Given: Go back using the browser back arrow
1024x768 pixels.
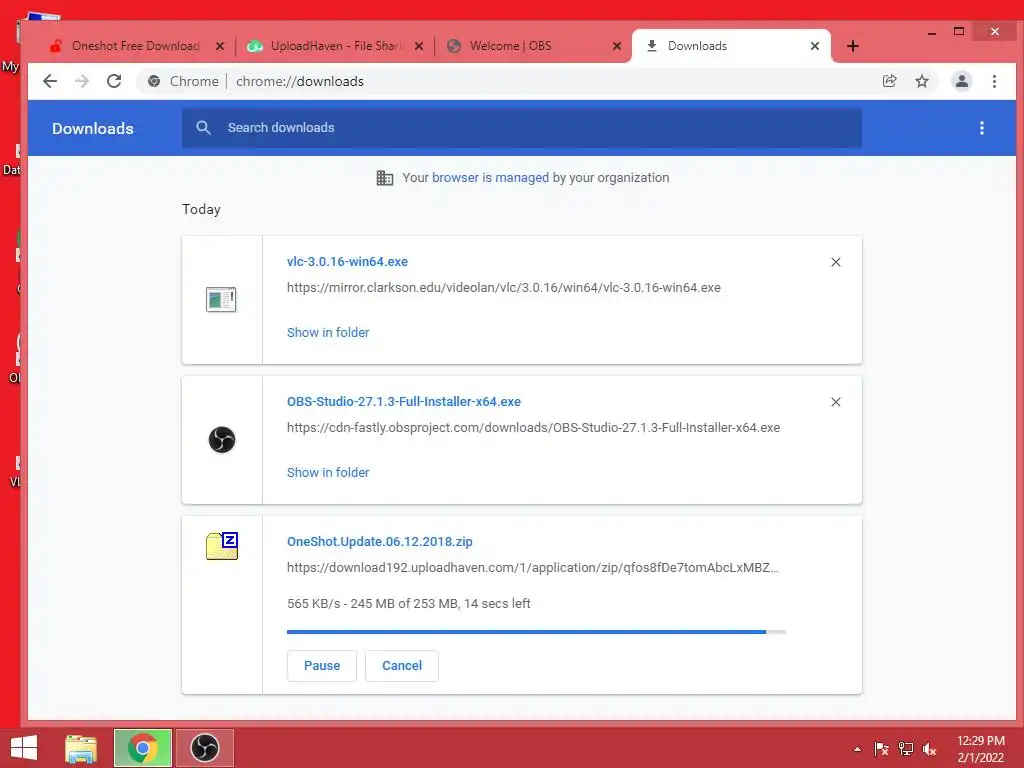Looking at the screenshot, I should pos(50,81).
